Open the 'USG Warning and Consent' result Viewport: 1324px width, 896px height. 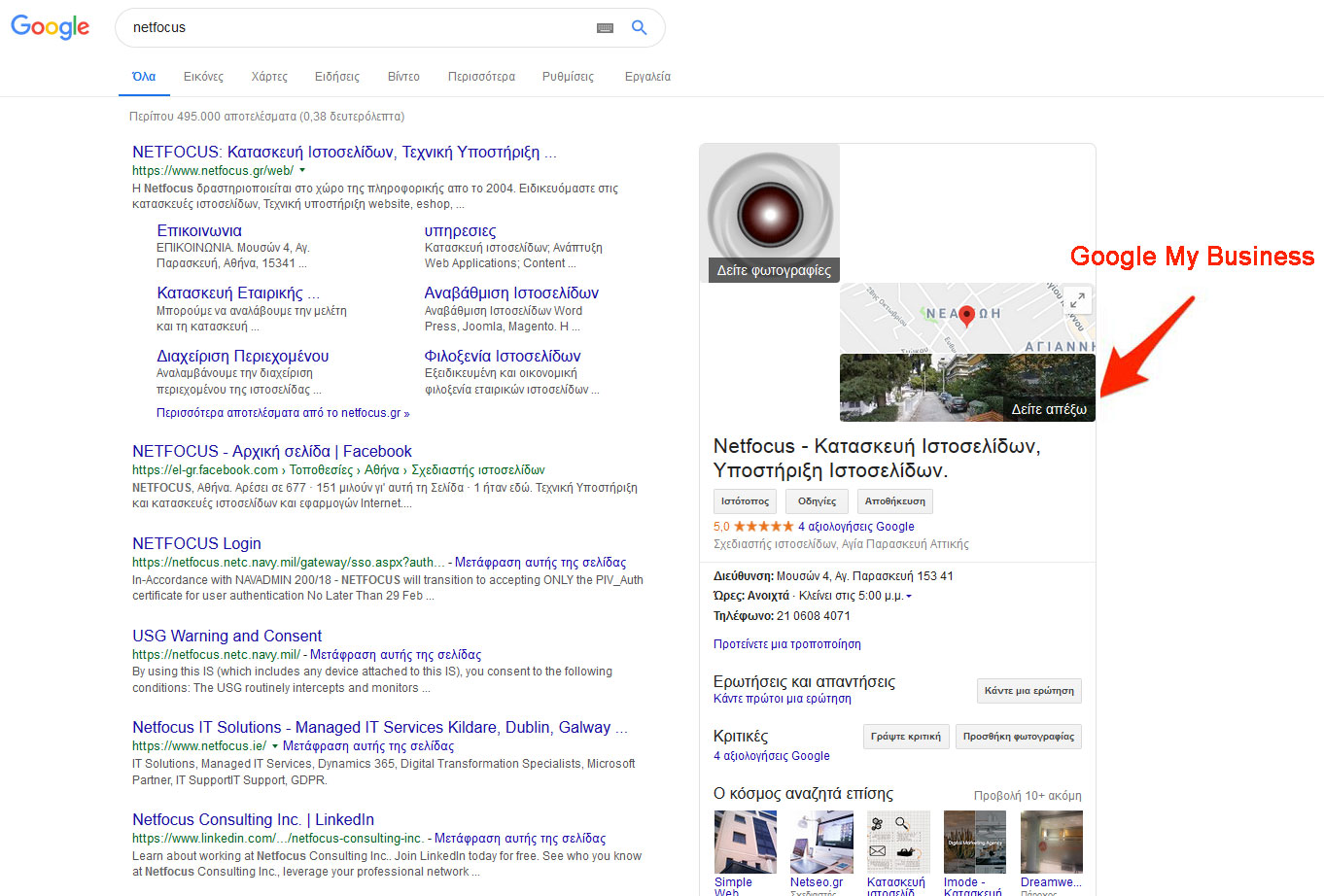227,637
